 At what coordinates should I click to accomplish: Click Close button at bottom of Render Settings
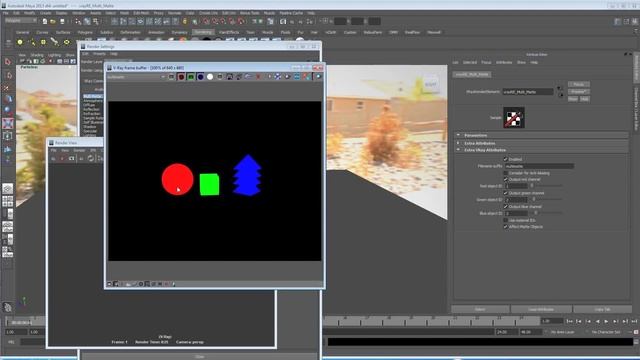coord(200,356)
